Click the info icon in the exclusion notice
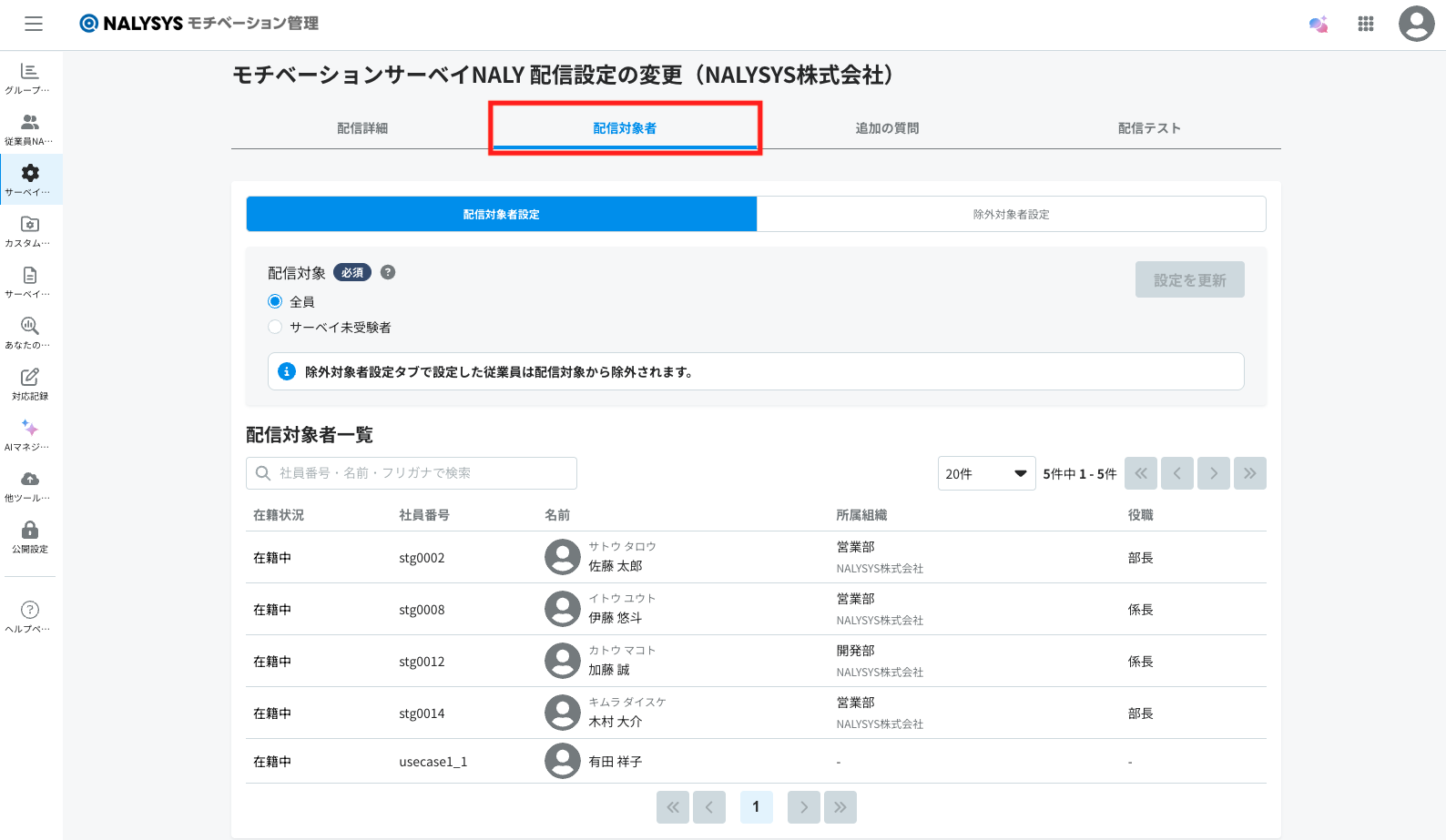 (x=287, y=371)
